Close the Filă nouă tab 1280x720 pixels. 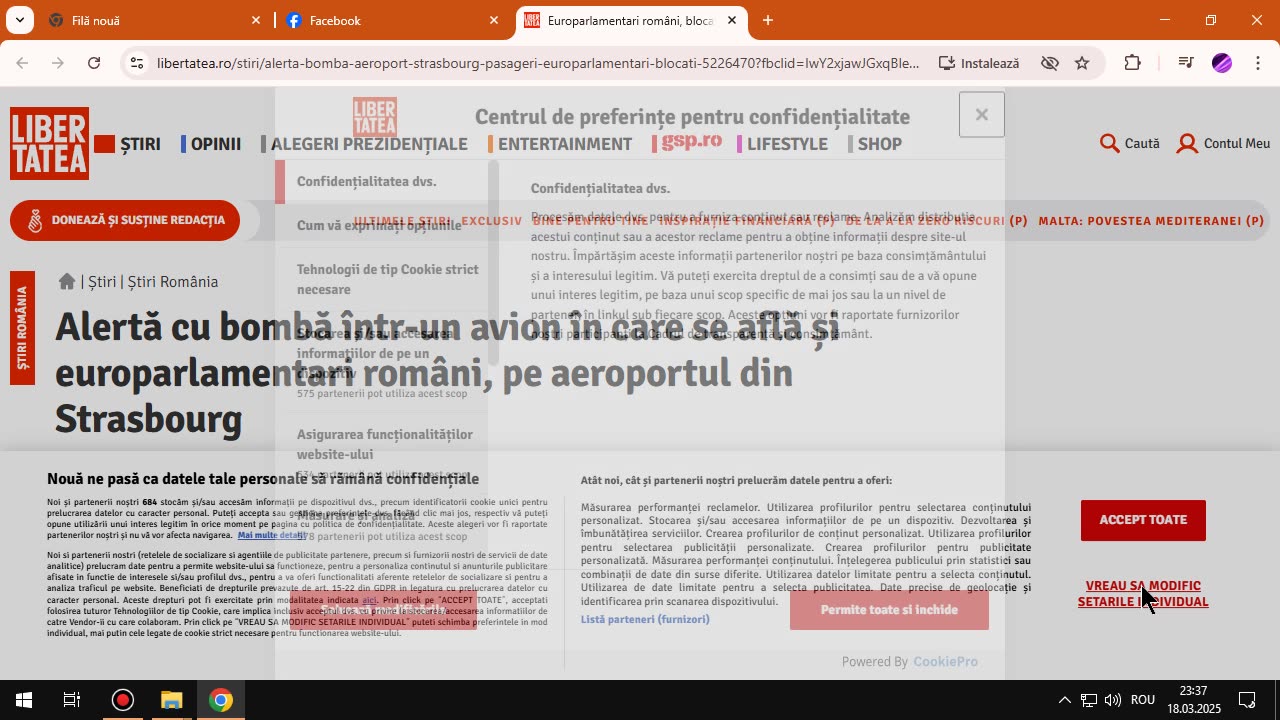256,20
